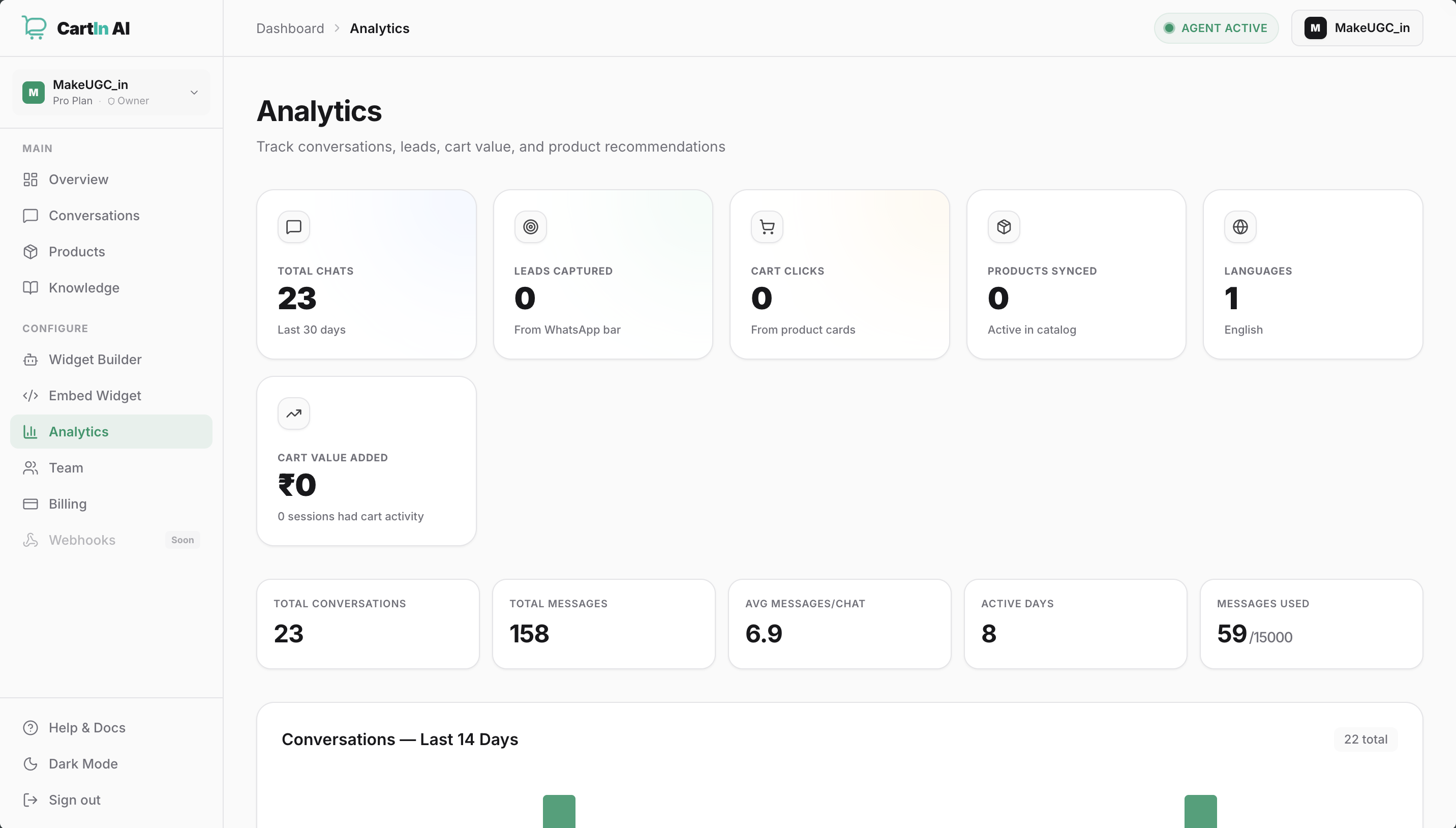Click the Languages globe icon

point(1240,227)
